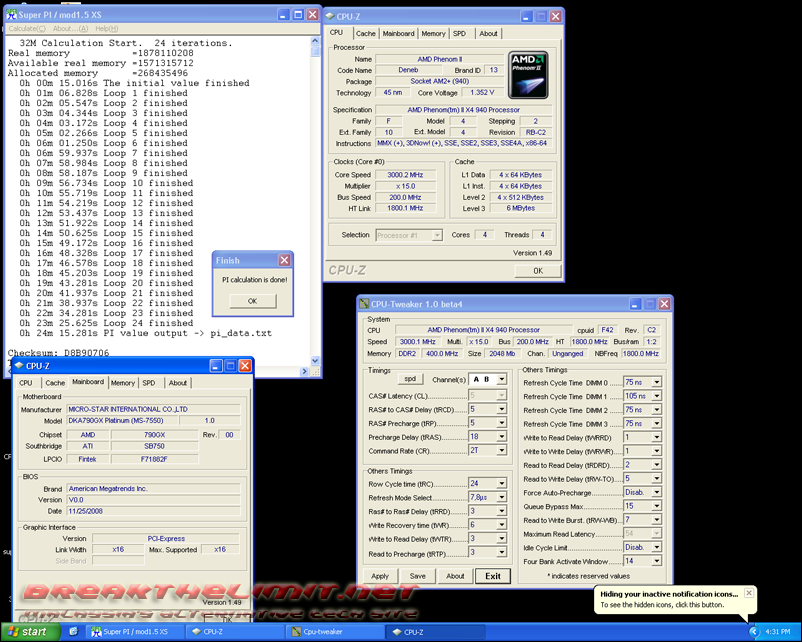
Task: Switch to Cpu-tweaker taskbar button
Action: pyautogui.click(x=335, y=632)
